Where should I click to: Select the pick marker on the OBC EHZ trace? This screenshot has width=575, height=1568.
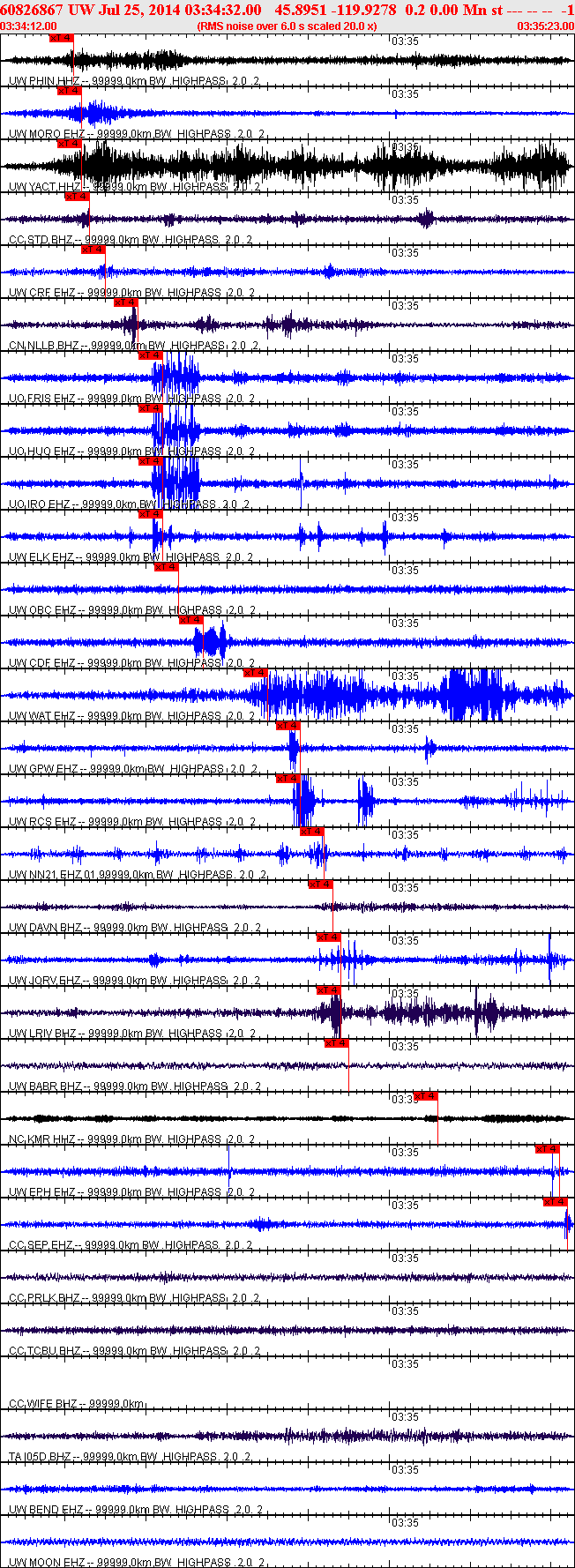click(167, 567)
